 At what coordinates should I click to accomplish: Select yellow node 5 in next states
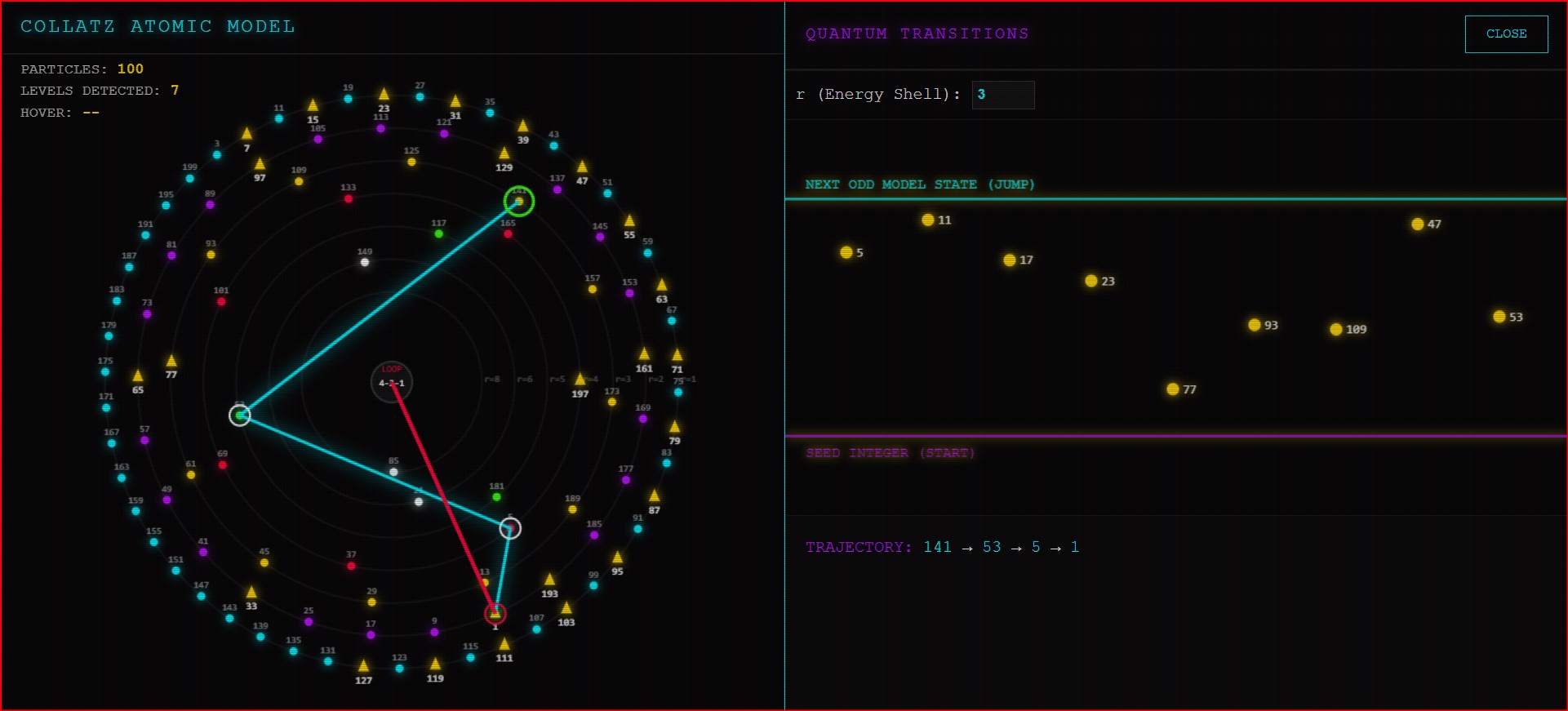pos(846,253)
